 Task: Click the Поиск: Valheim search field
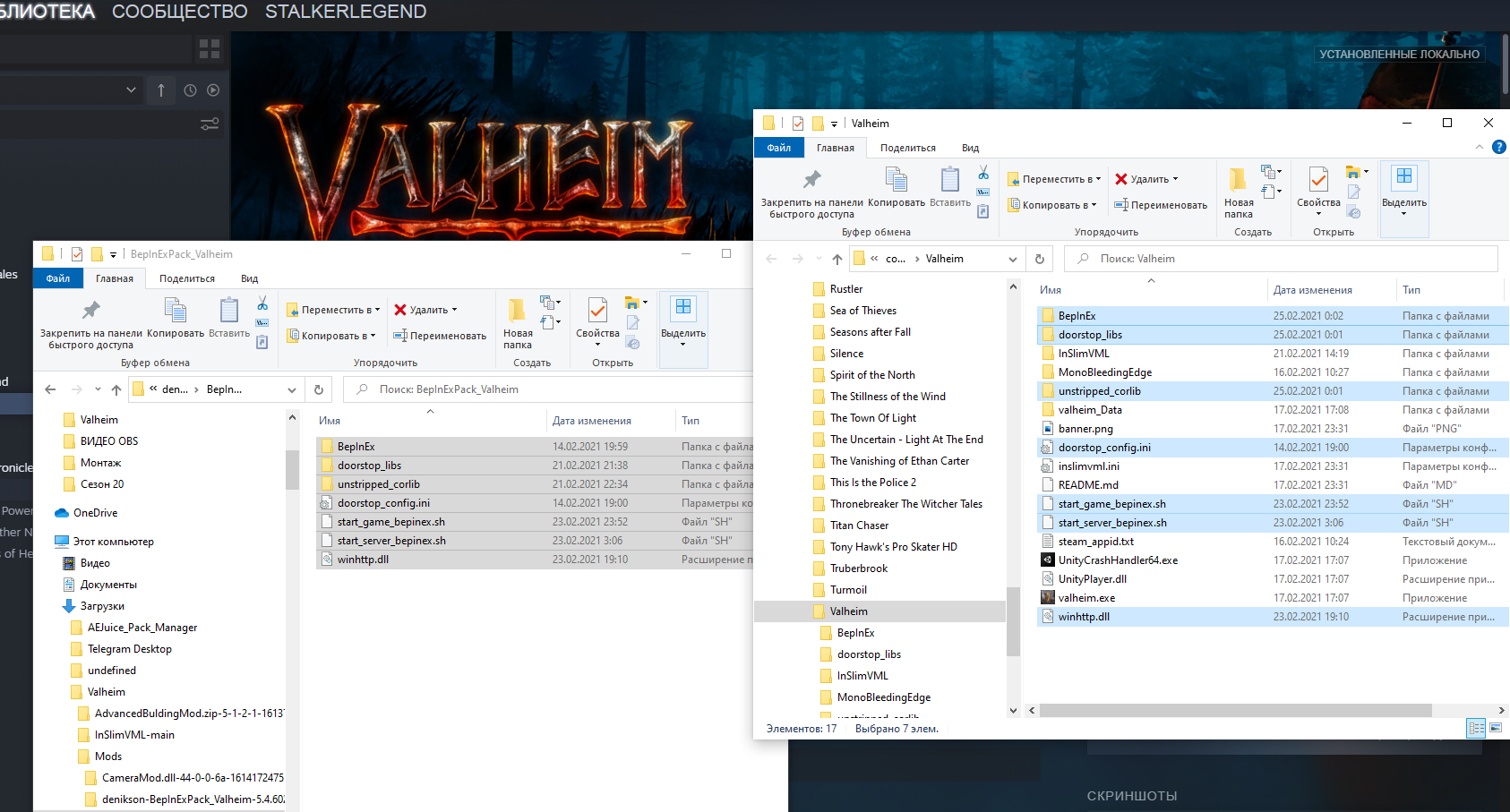1281,259
